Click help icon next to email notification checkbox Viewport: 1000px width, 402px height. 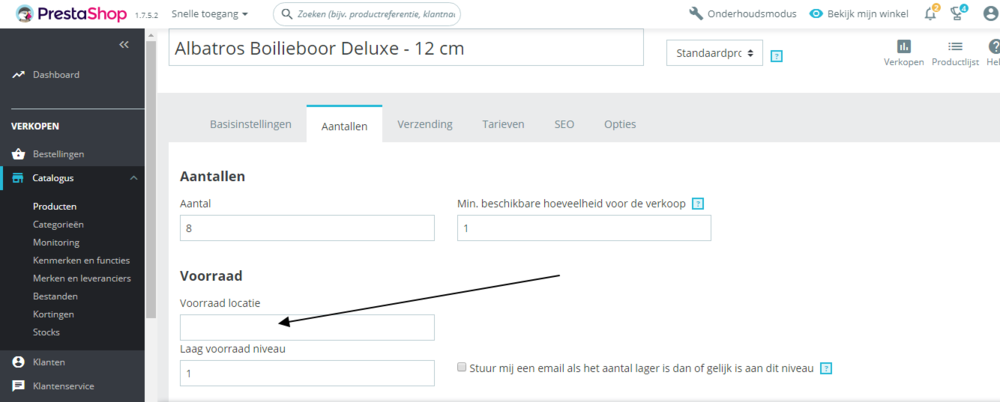pyautogui.click(x=827, y=368)
